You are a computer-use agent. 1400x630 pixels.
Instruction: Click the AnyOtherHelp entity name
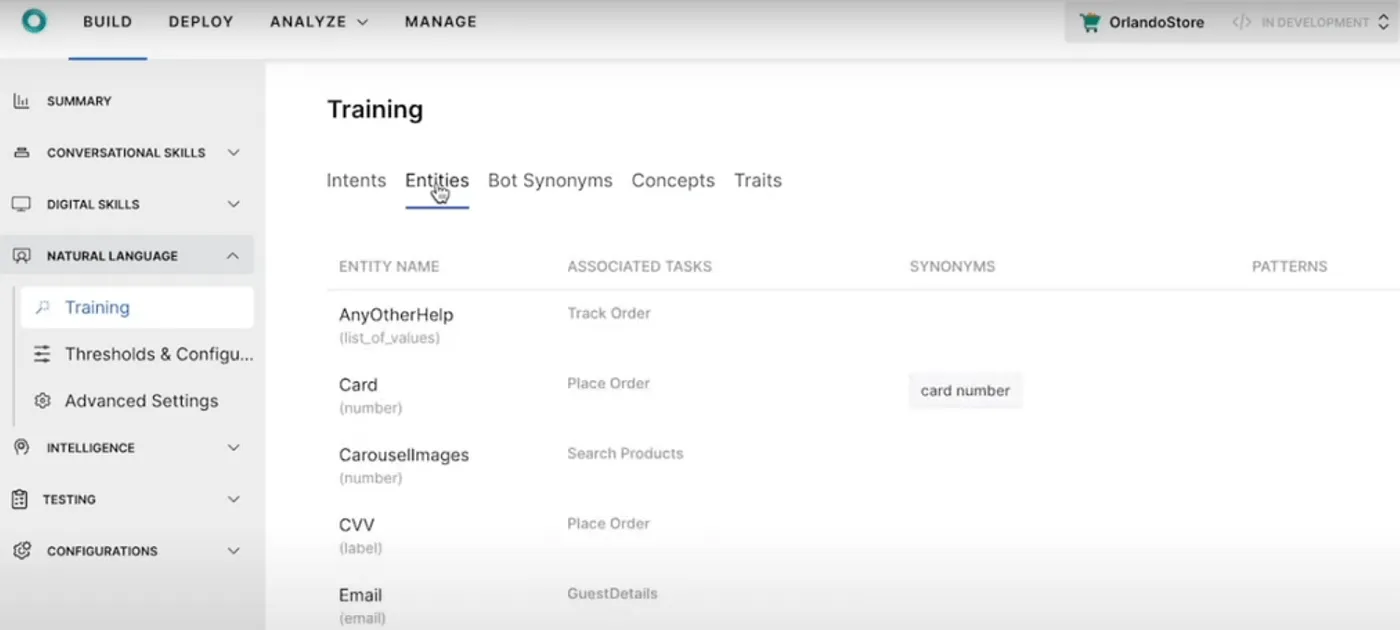[x=396, y=315]
